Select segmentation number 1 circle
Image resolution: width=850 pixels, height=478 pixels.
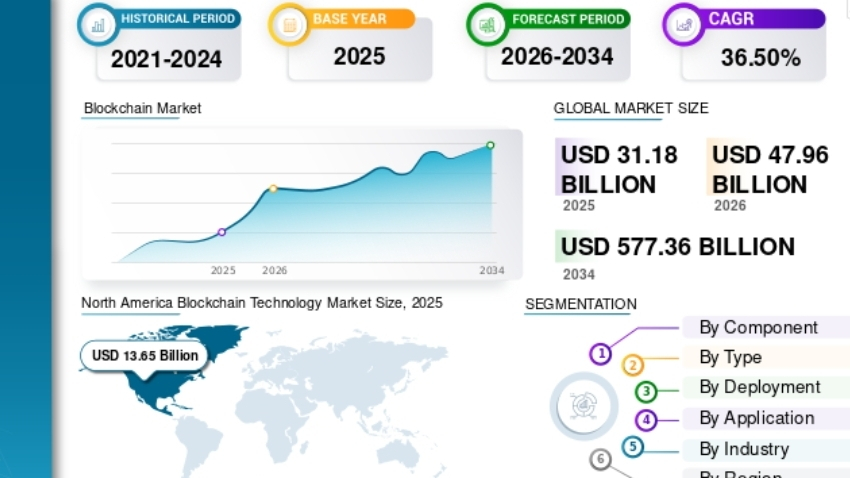pos(601,354)
